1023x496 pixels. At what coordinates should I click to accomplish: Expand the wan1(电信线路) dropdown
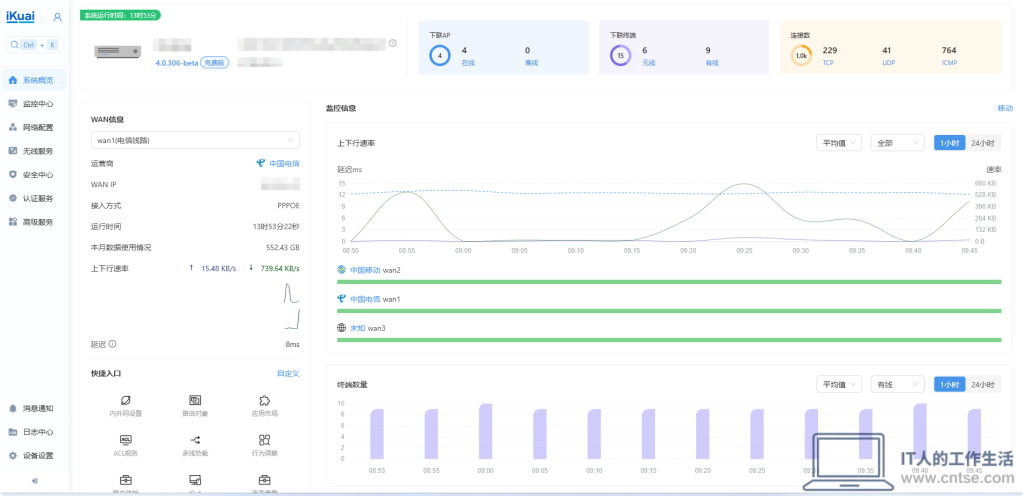pyautogui.click(x=195, y=140)
